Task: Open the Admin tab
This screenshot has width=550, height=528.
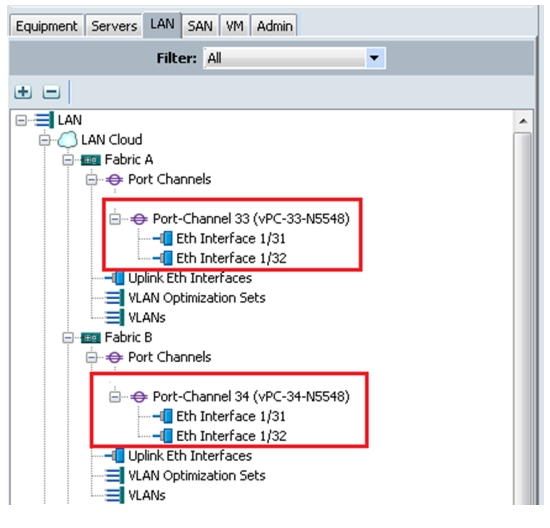Action: tap(274, 26)
